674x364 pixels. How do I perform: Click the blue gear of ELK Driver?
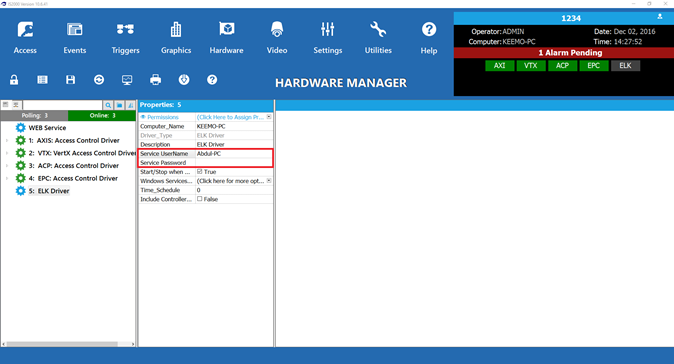(20, 191)
